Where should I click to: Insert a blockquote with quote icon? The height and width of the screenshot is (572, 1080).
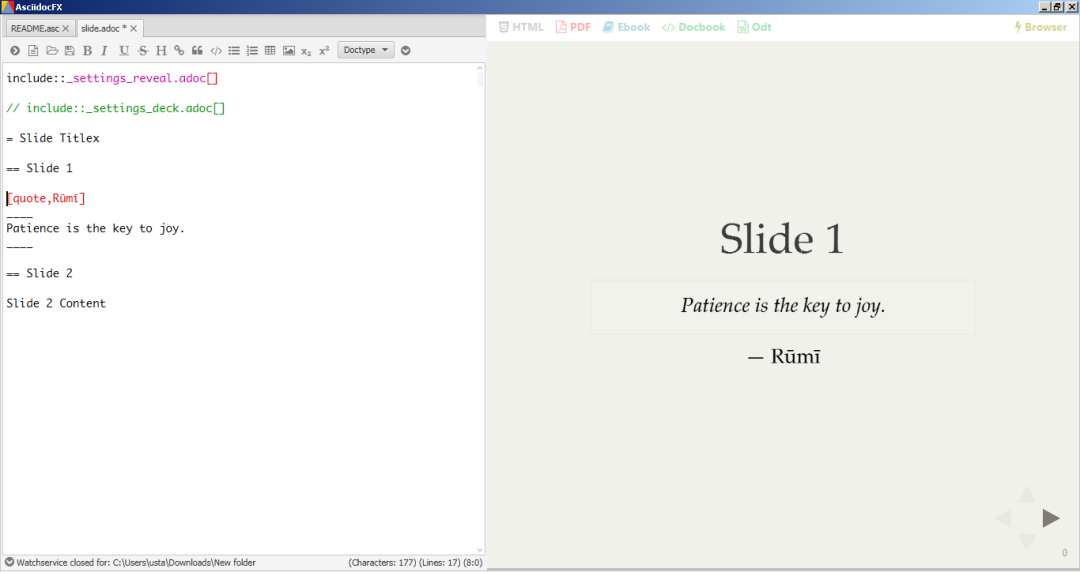[x=197, y=50]
